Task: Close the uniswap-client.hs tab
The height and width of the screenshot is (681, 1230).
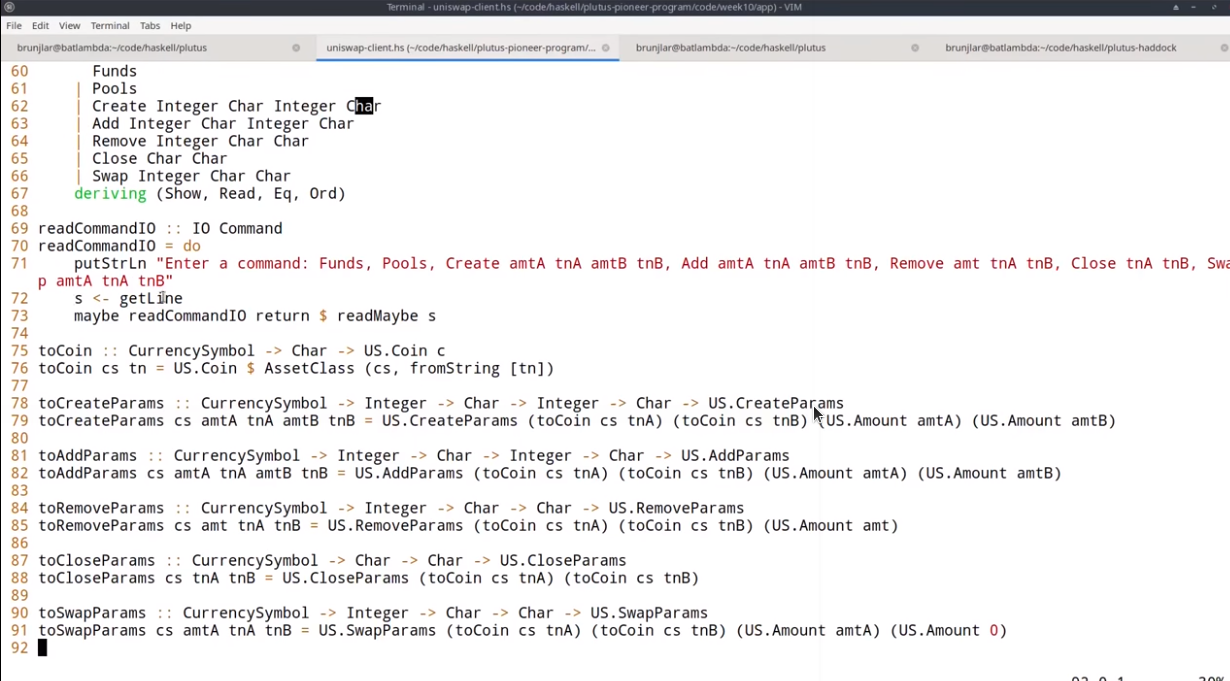Action: tap(605, 48)
